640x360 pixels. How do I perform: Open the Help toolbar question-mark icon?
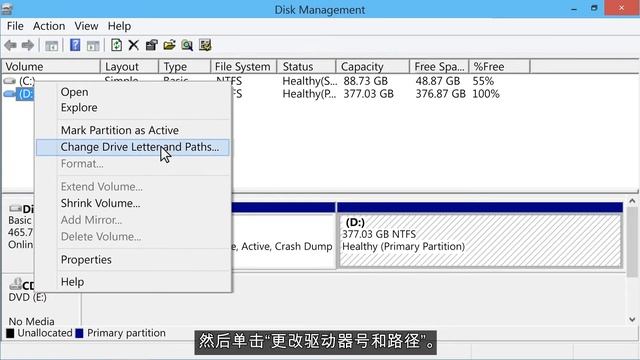pos(75,45)
